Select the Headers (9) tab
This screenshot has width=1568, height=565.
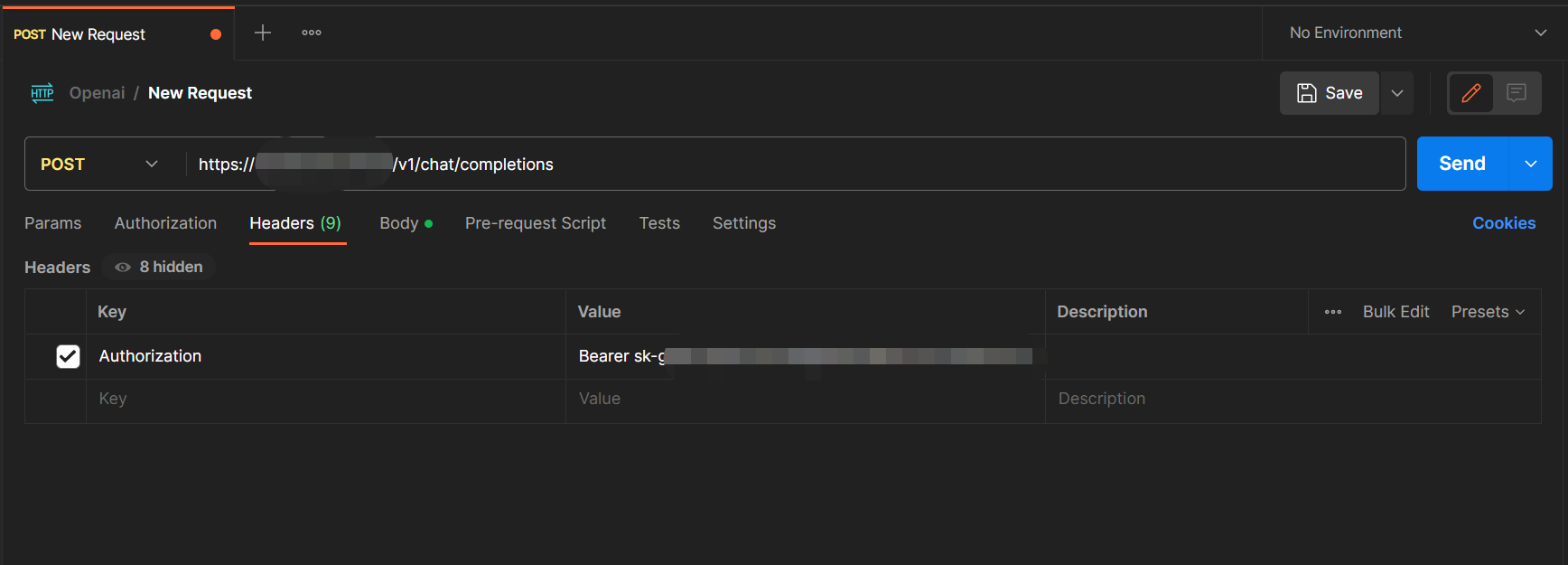pos(295,223)
